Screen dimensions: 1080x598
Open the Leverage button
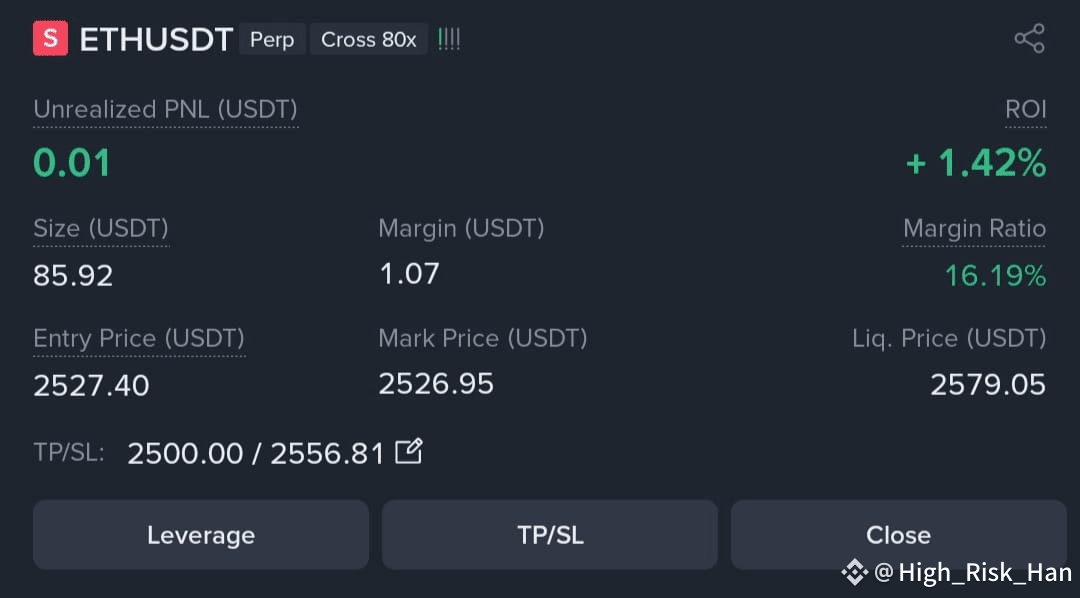201,535
